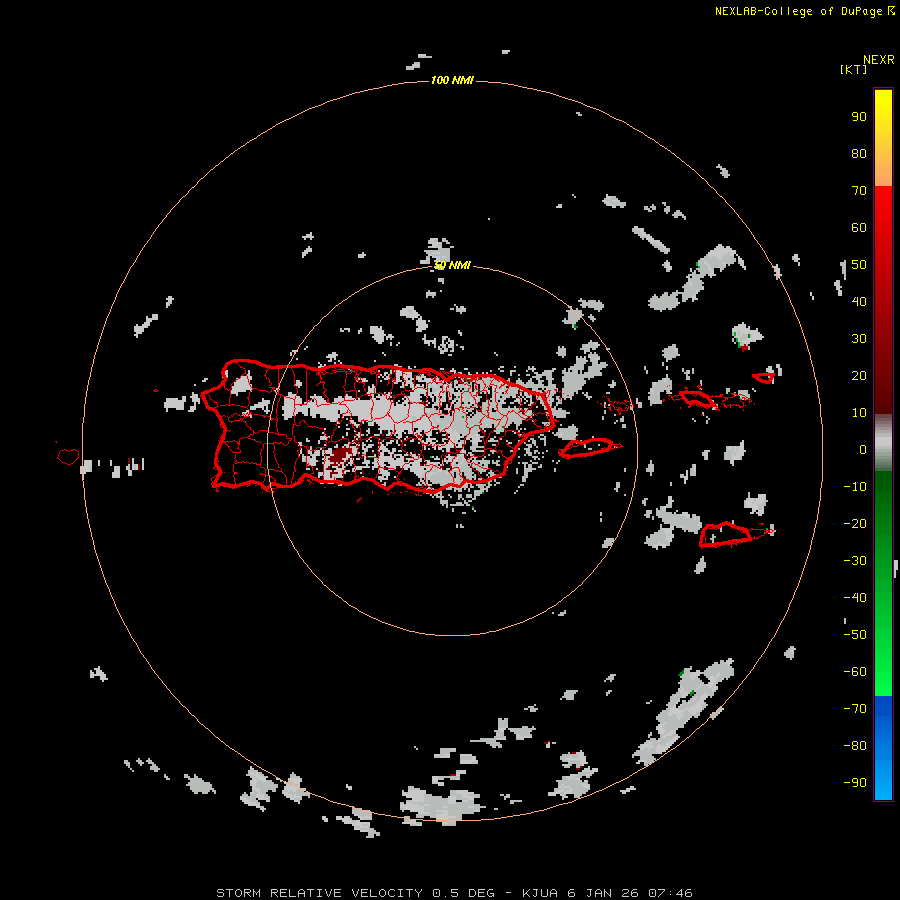Screen dimensions: 900x900
Task: Click the 50 NMI range ring label
Action: click(452, 265)
